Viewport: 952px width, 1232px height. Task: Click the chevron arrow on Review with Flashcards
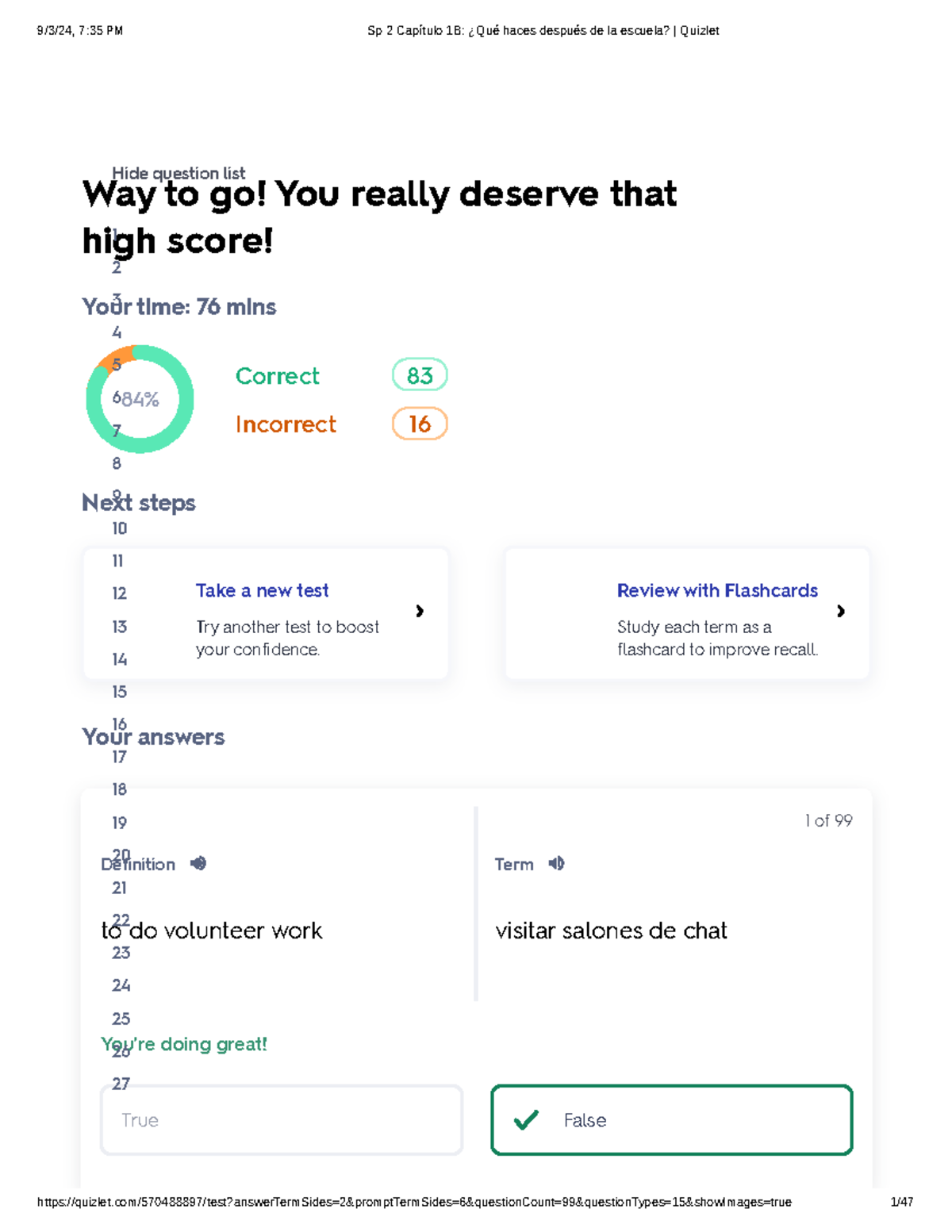click(x=841, y=612)
